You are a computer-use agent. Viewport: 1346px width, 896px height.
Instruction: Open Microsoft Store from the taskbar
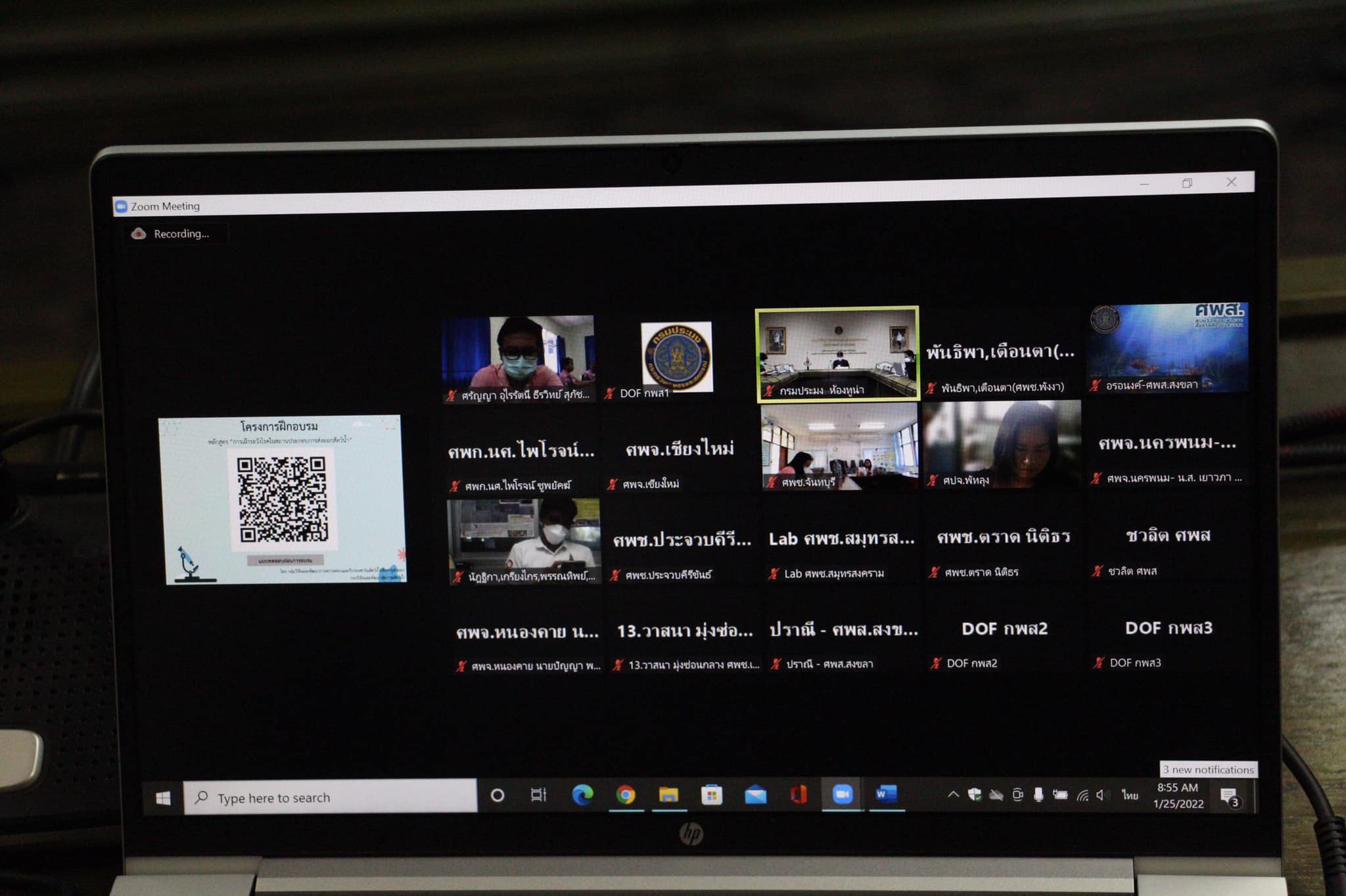tap(712, 795)
